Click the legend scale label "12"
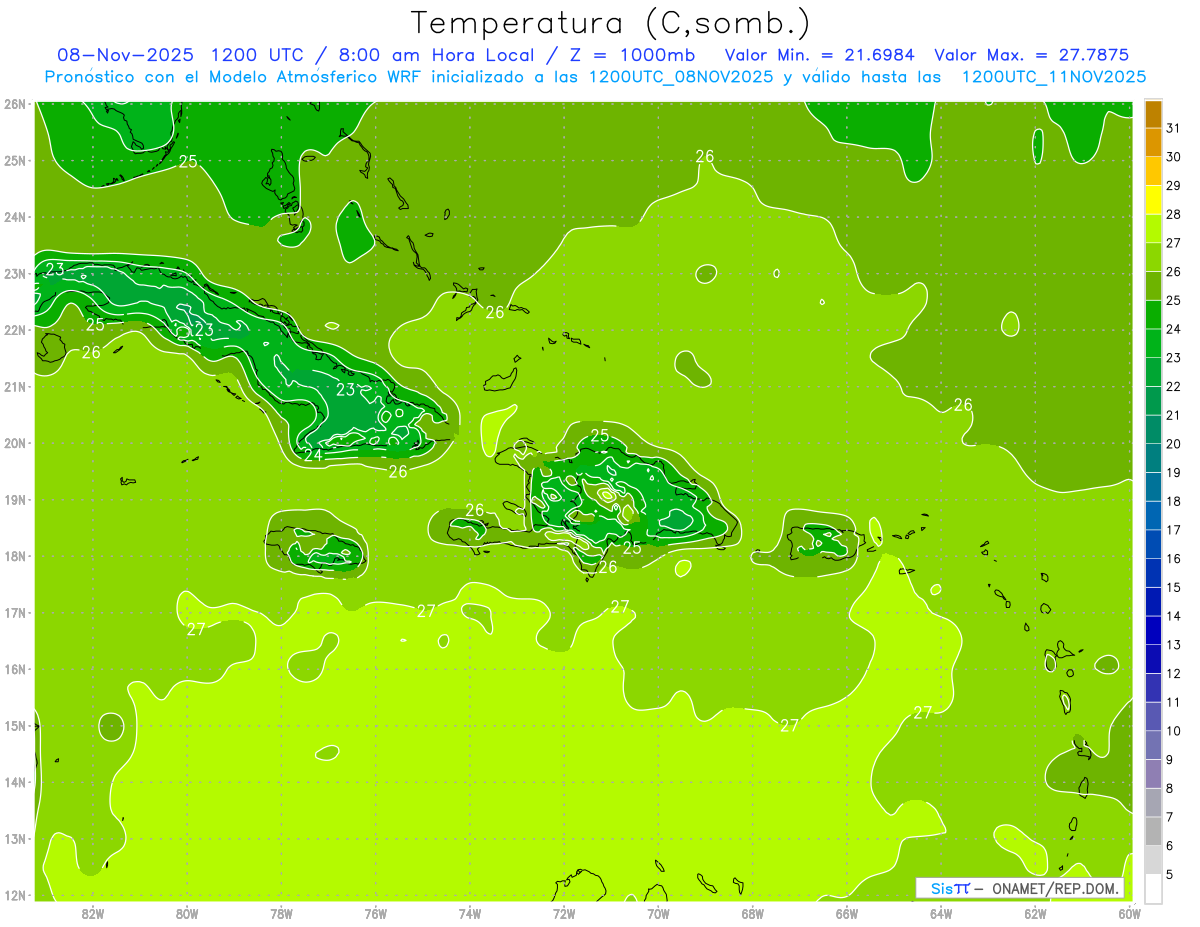This screenshot has width=1200, height=927. tap(1173, 673)
